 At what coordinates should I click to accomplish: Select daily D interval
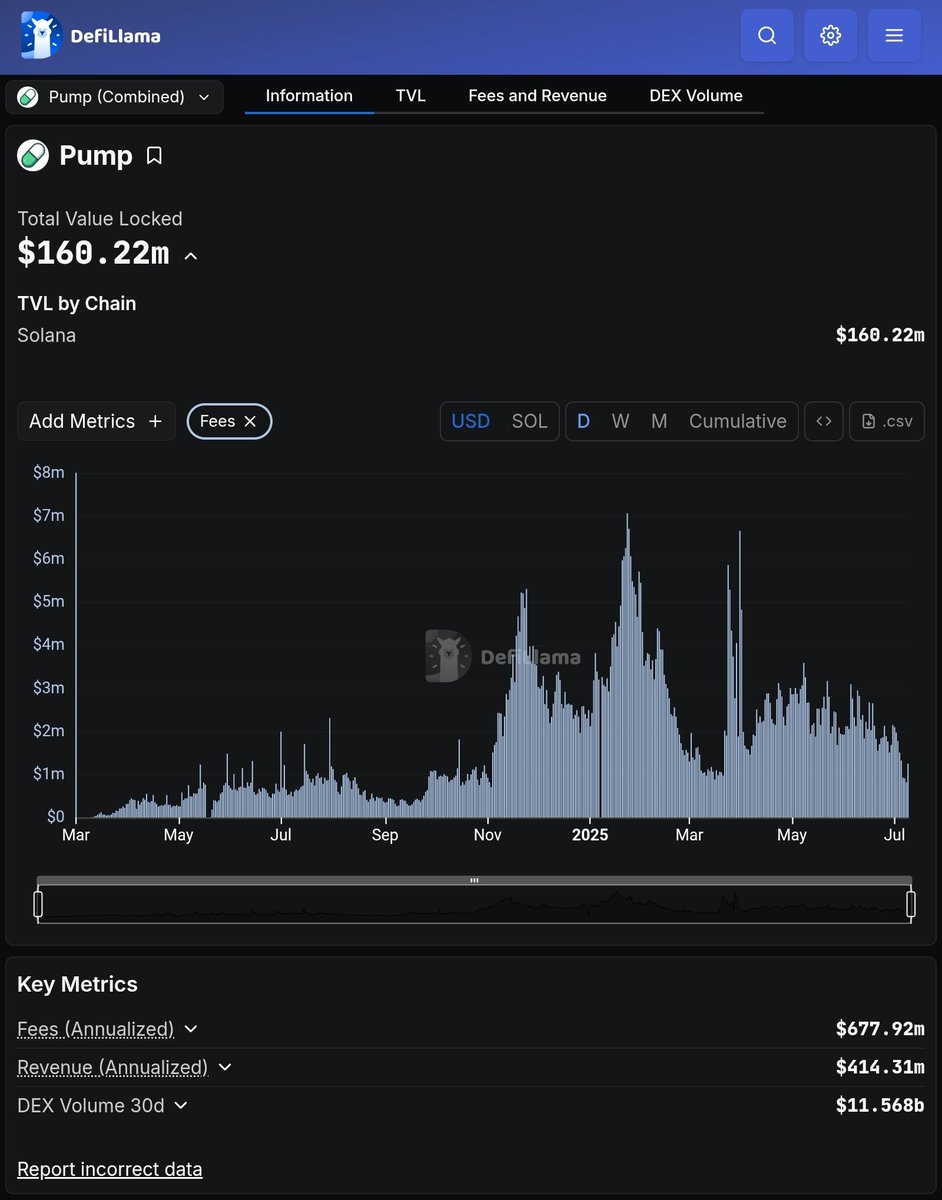(x=584, y=421)
